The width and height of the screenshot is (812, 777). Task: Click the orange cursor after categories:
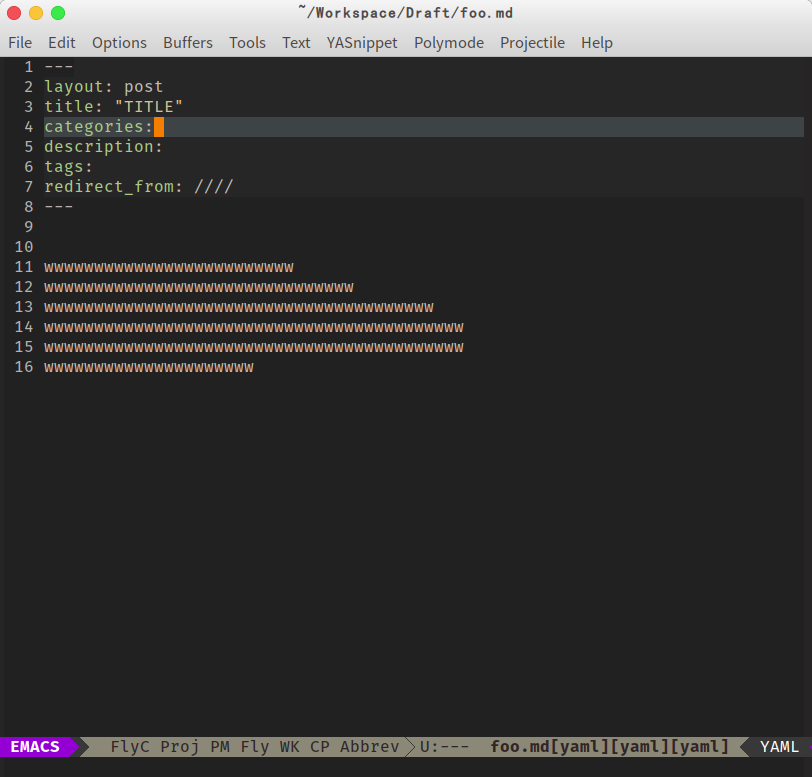coord(159,126)
